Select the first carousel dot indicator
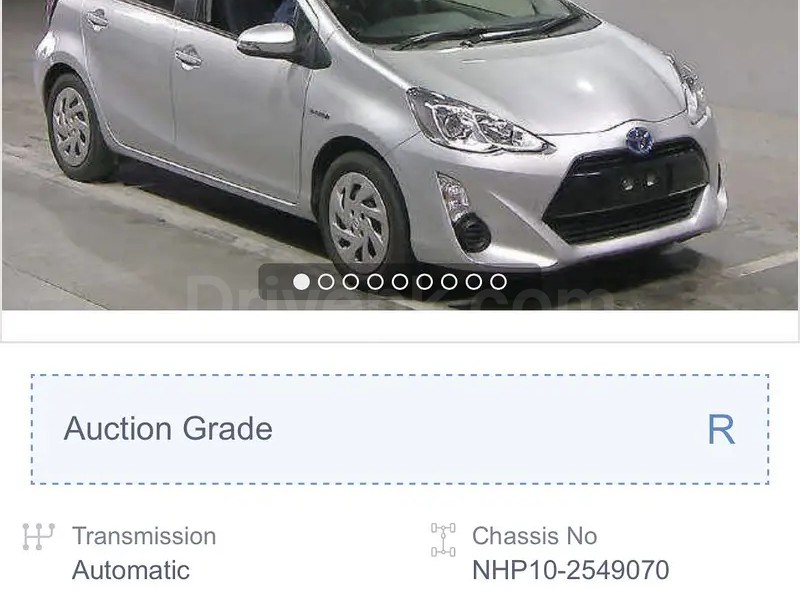Image resolution: width=800 pixels, height=600 pixels. click(301, 282)
